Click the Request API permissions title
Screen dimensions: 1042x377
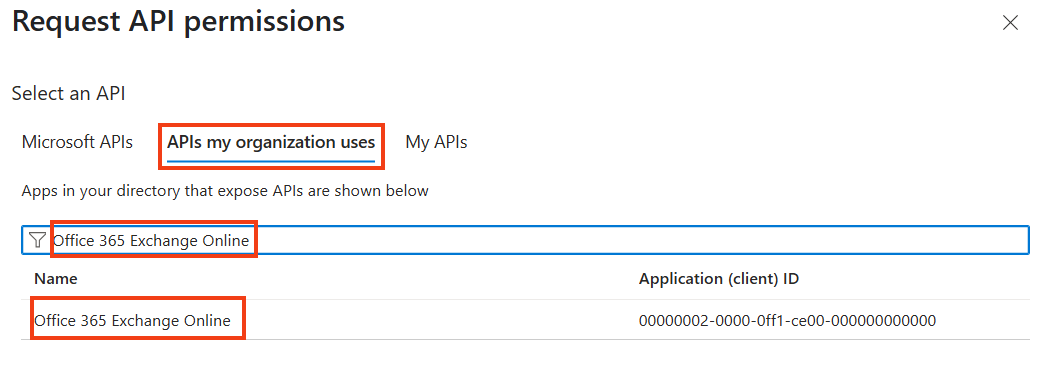pyautogui.click(x=179, y=22)
